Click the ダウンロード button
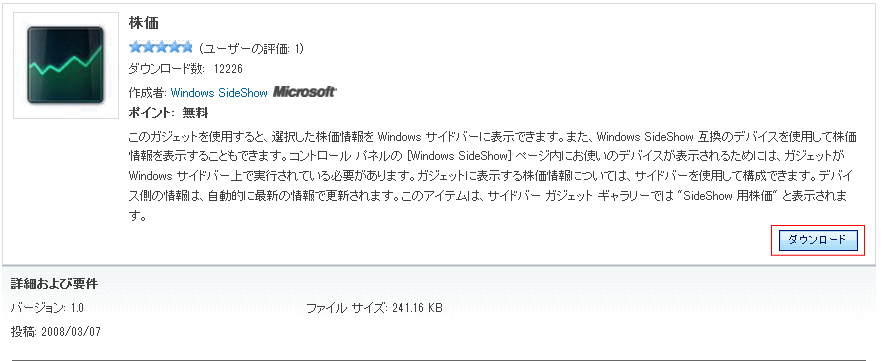Screen dimensions: 882x361 pos(817,241)
